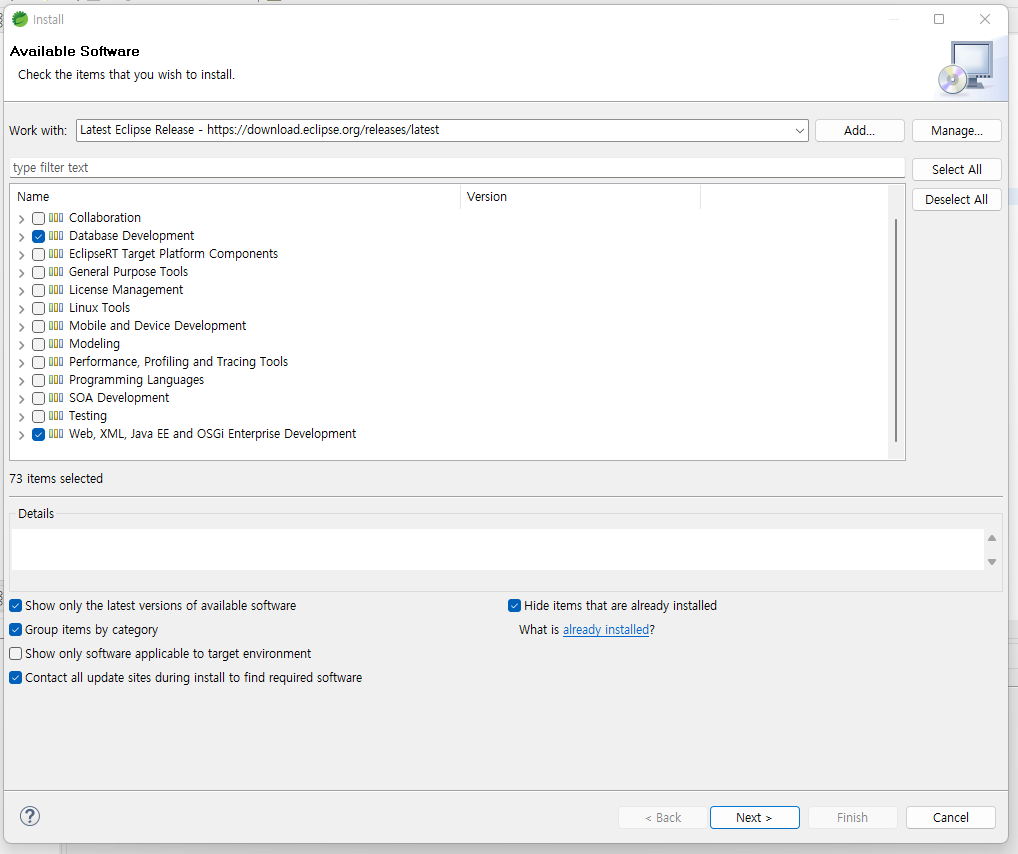Click the EclipseRT Target Platform Components icon
Image resolution: width=1018 pixels, height=854 pixels.
tap(56, 254)
